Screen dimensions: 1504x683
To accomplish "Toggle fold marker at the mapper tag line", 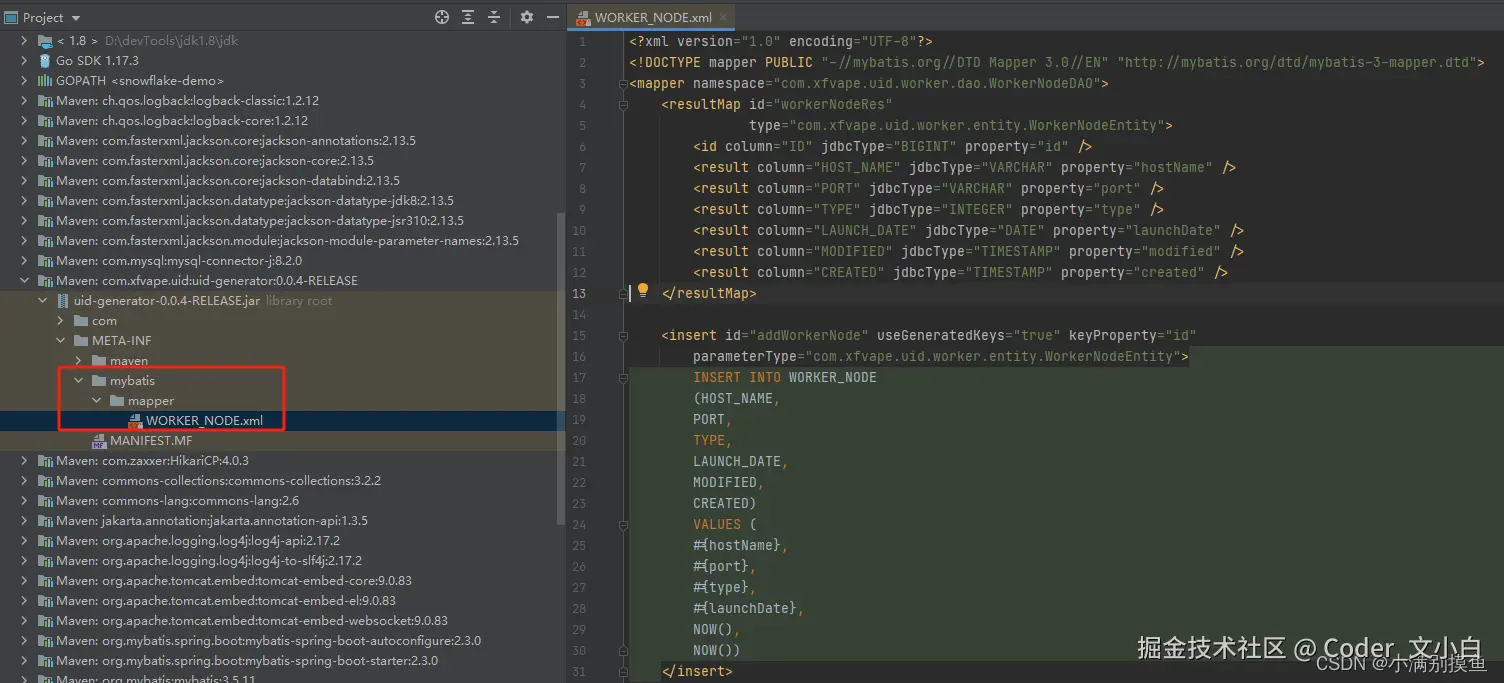I will click(622, 84).
